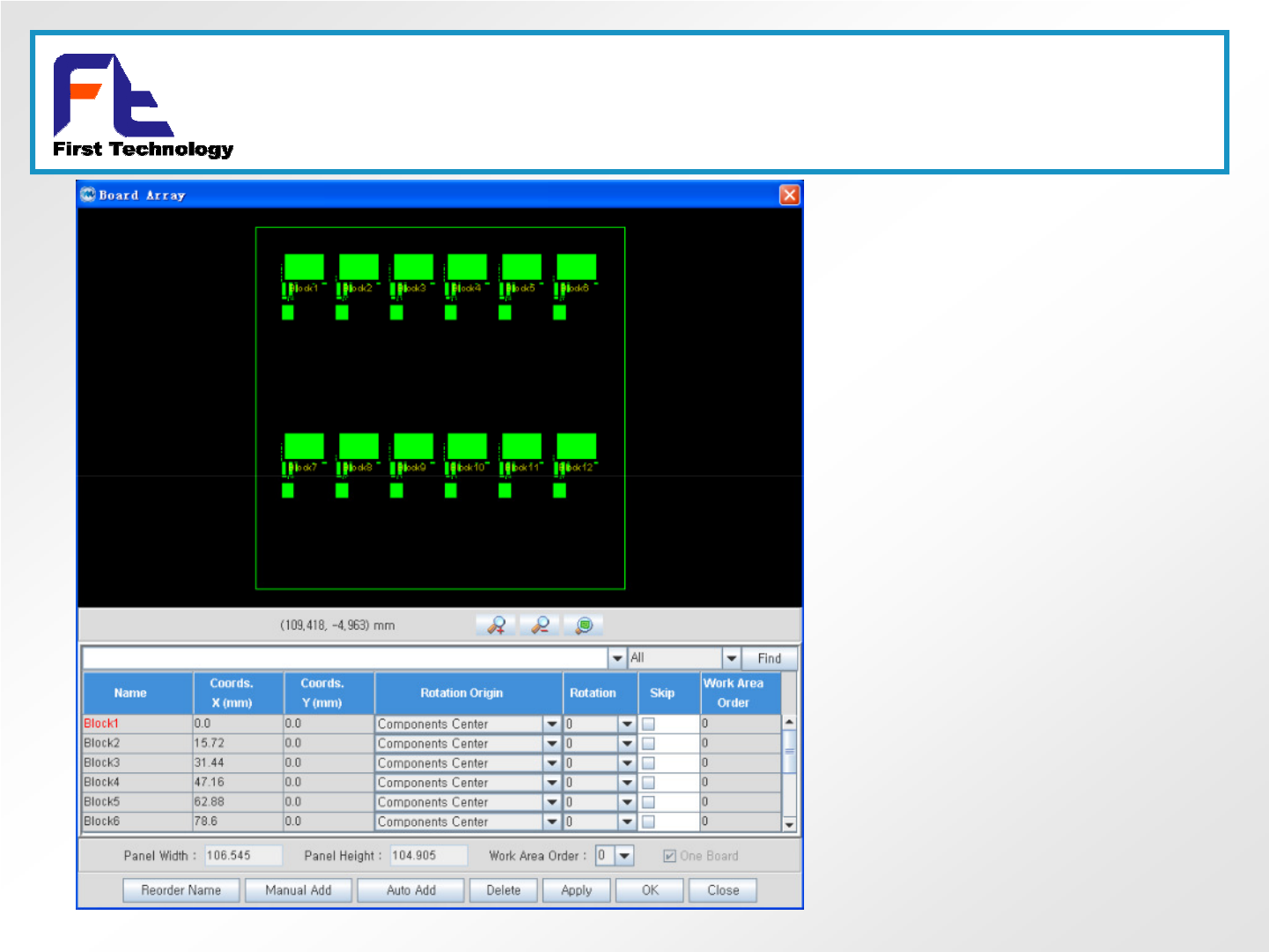This screenshot has height=952, width=1269.
Task: Toggle Skip checkbox for Block3 row
Action: tap(648, 763)
